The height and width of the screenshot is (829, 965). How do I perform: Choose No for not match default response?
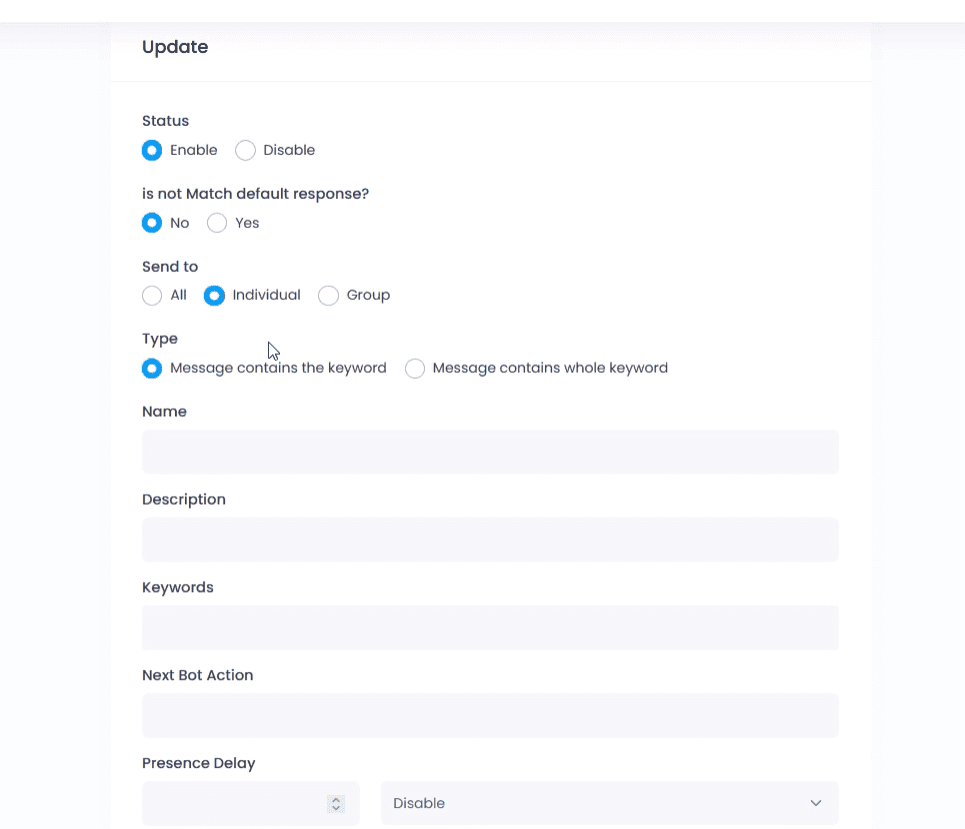(x=152, y=223)
